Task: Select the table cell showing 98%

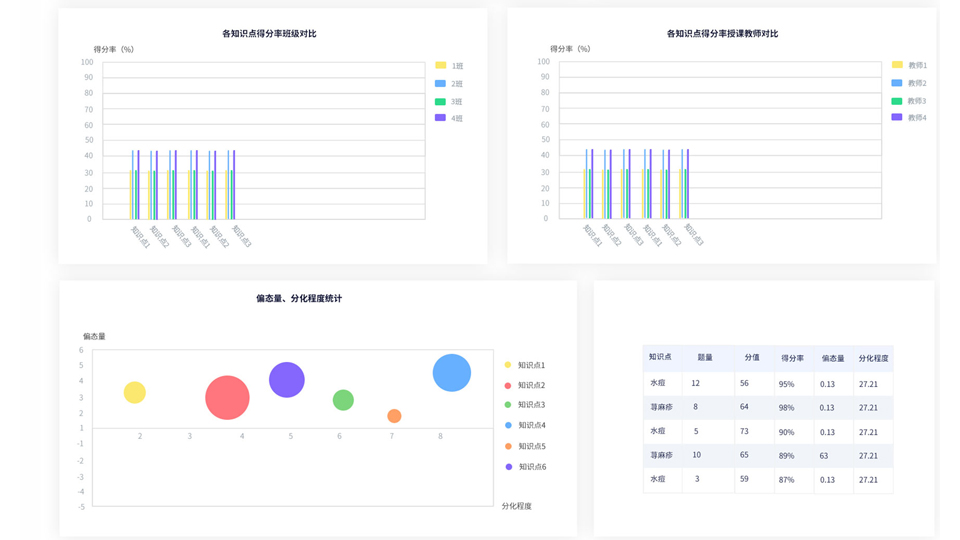Action: coord(786,408)
